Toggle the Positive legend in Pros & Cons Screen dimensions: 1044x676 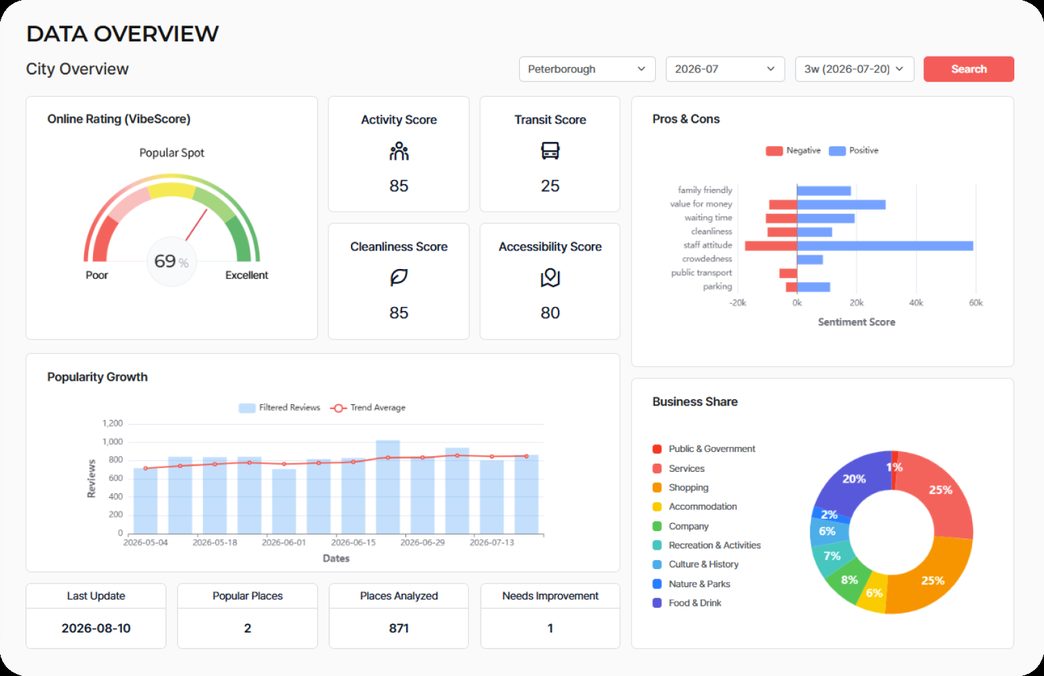point(854,151)
